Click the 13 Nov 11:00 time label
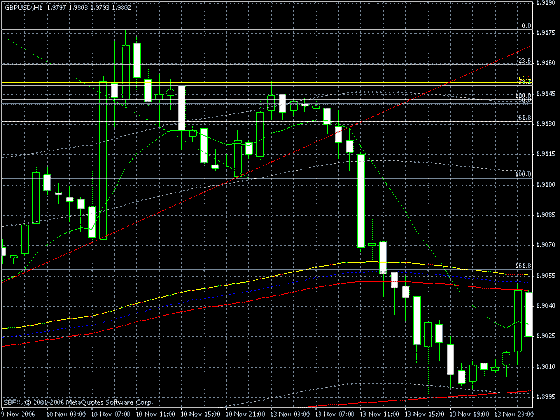 tap(381, 414)
